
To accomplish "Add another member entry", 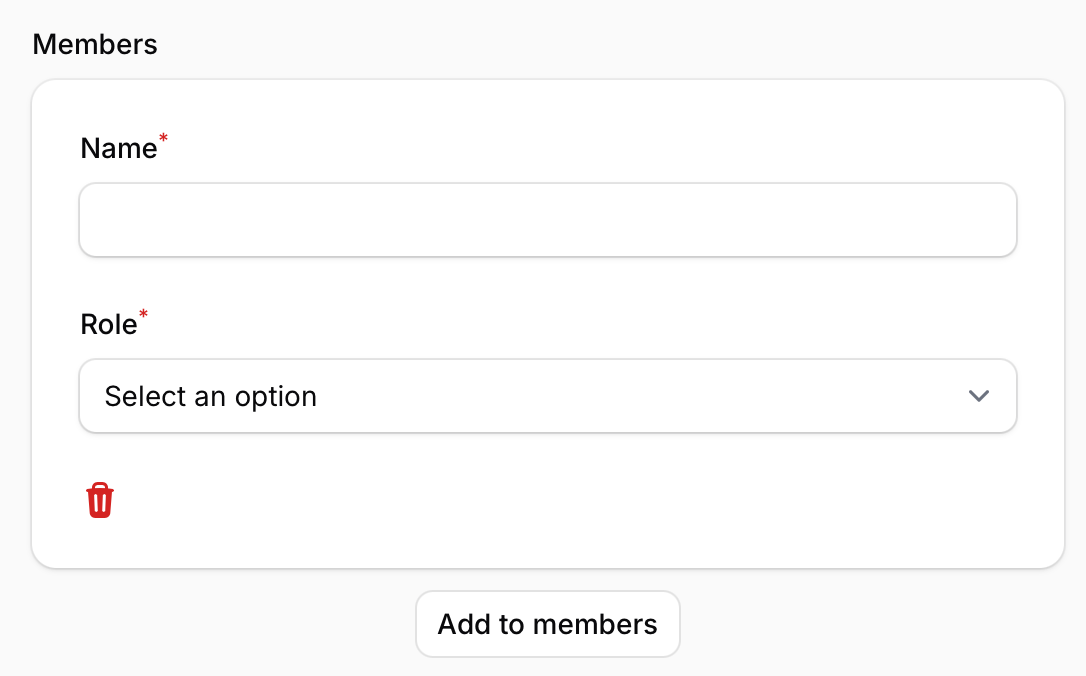I will 547,624.
